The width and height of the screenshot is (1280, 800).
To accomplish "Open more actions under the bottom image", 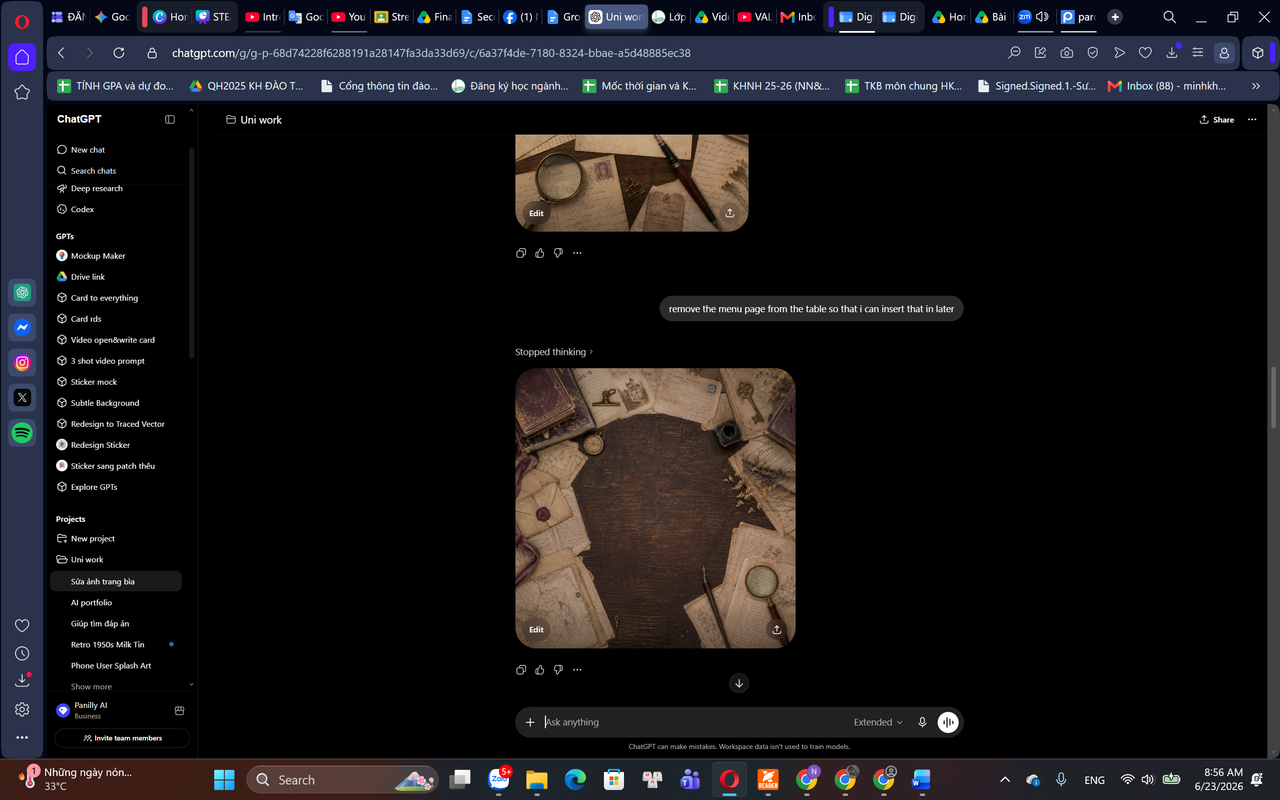I will coord(577,670).
